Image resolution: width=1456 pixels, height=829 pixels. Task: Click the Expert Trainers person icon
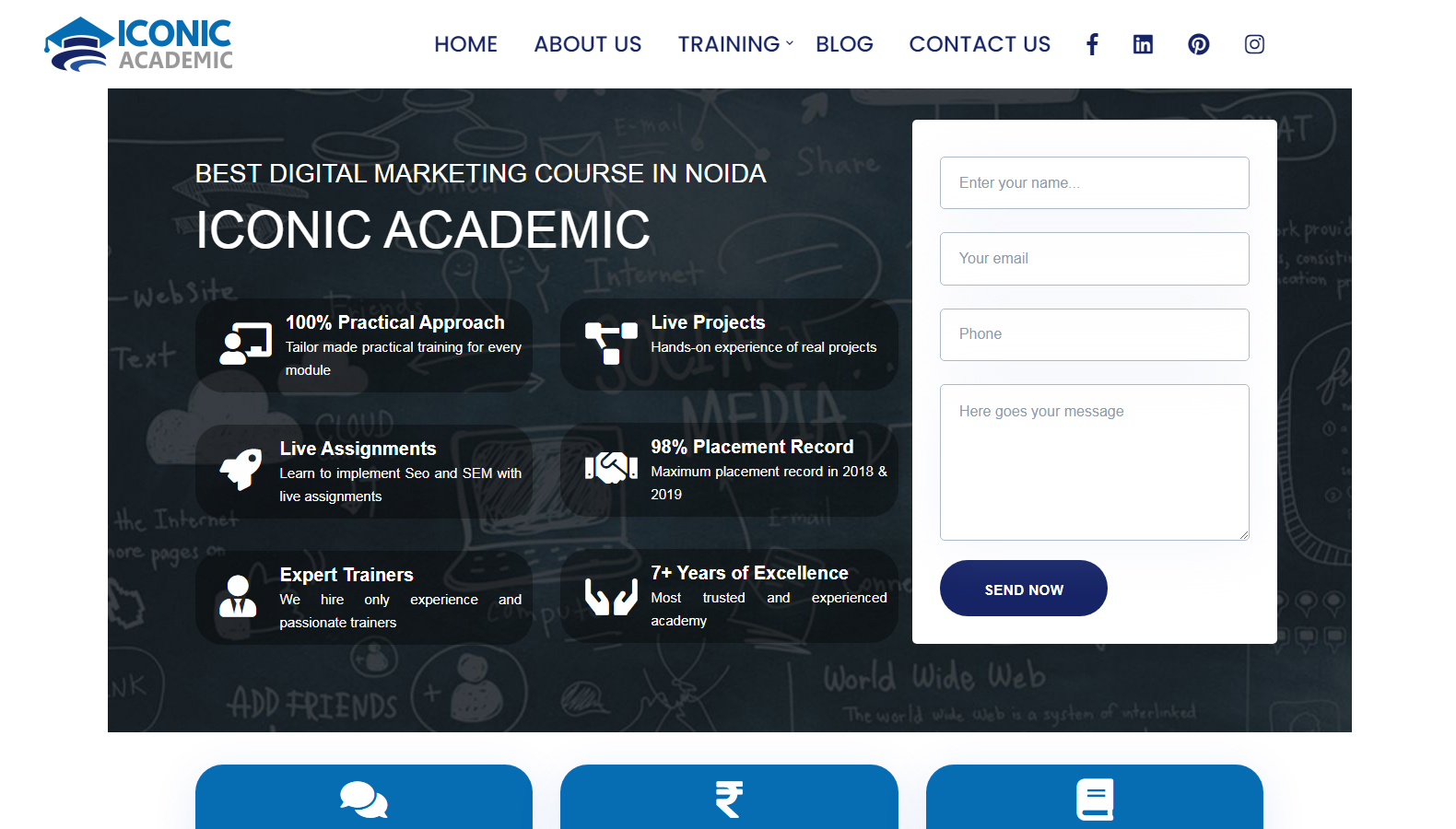point(238,596)
